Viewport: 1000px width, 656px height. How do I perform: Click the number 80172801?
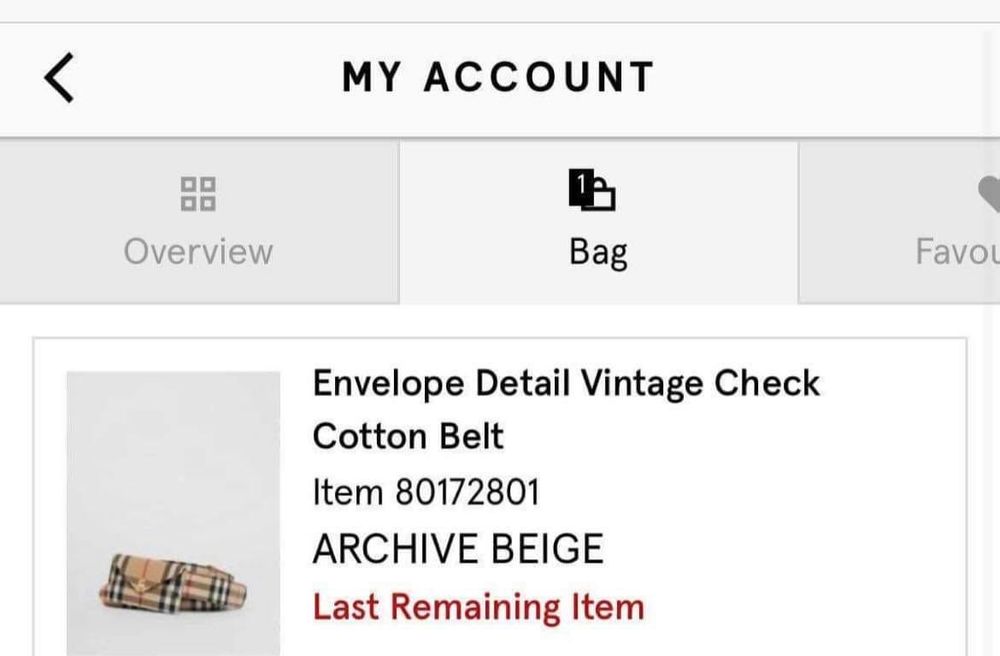coord(468,492)
